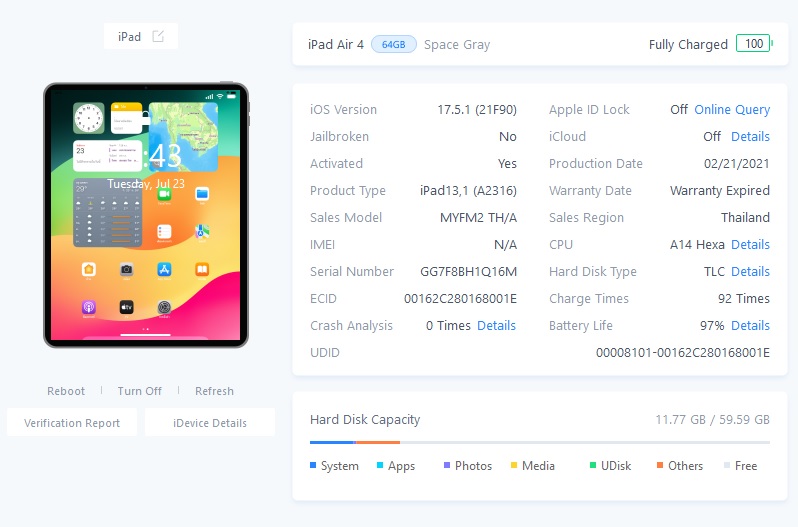798x527 pixels.
Task: Click the Photos legend color square
Action: click(x=447, y=465)
